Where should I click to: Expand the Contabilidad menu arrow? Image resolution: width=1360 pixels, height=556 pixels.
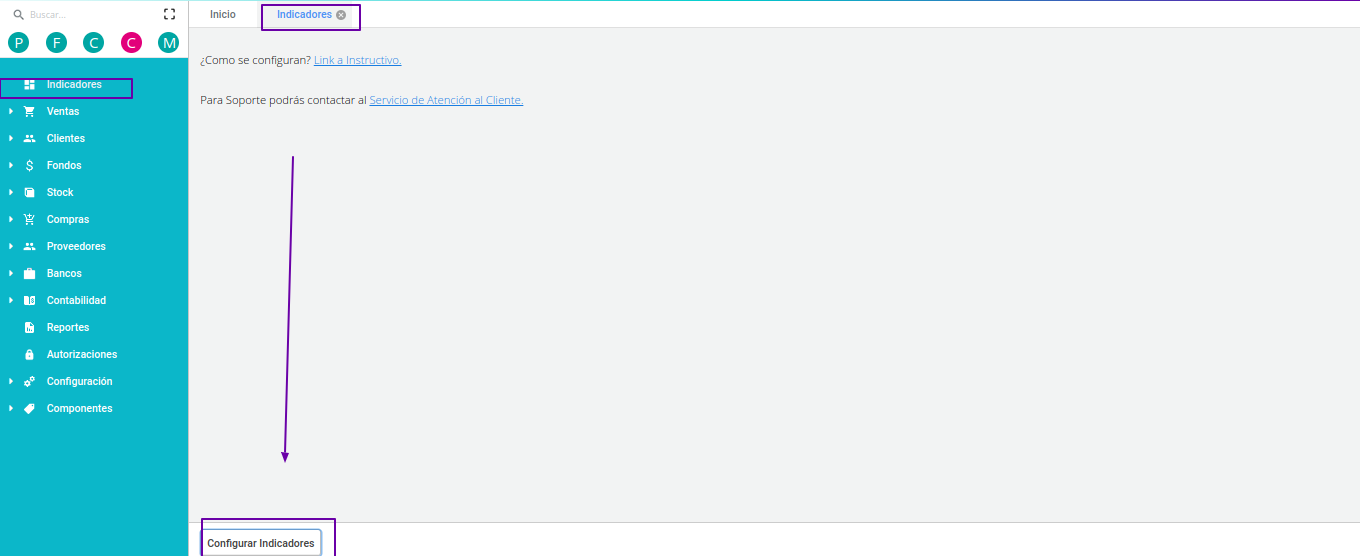tap(11, 301)
